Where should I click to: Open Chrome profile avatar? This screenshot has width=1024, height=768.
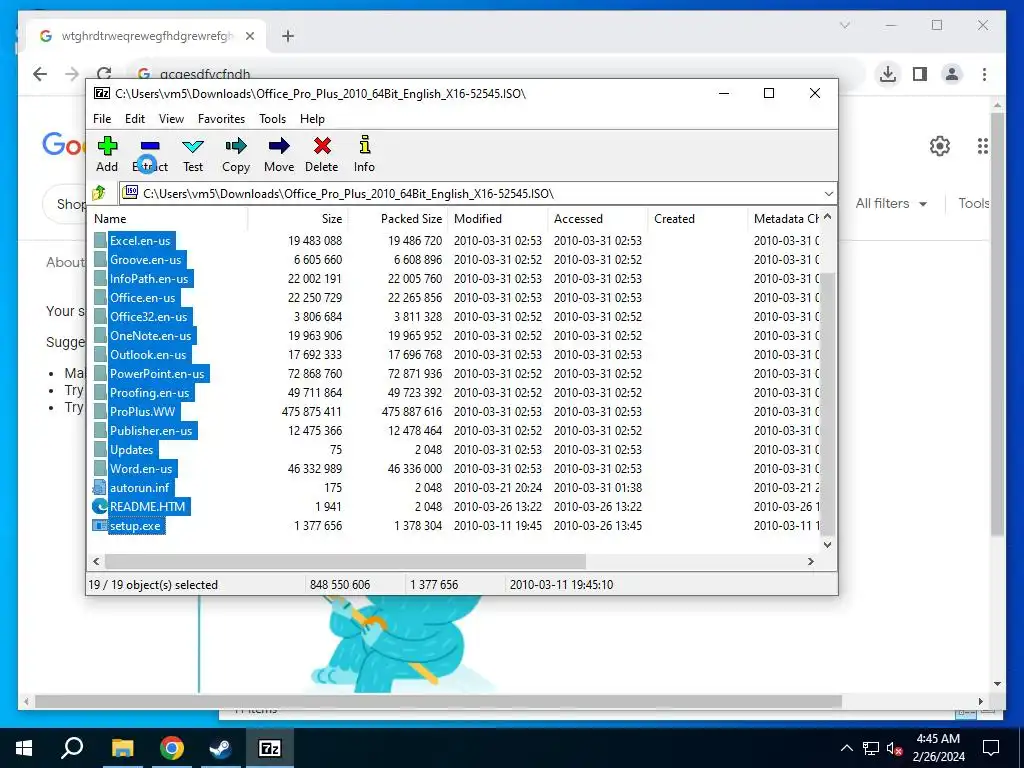tap(952, 74)
